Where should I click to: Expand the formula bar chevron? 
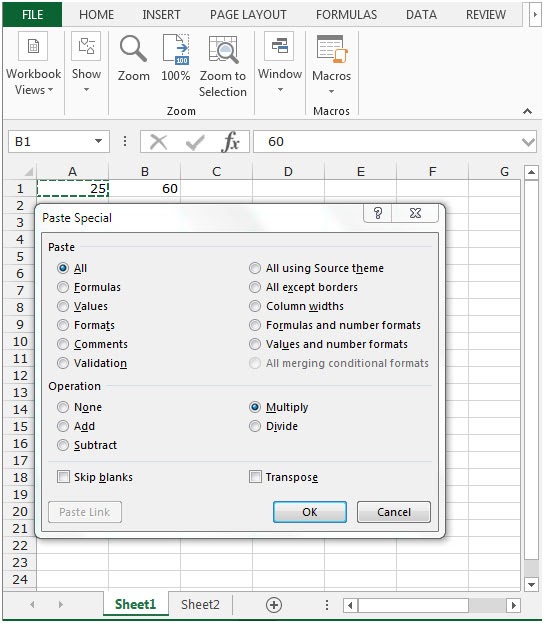pos(528,141)
